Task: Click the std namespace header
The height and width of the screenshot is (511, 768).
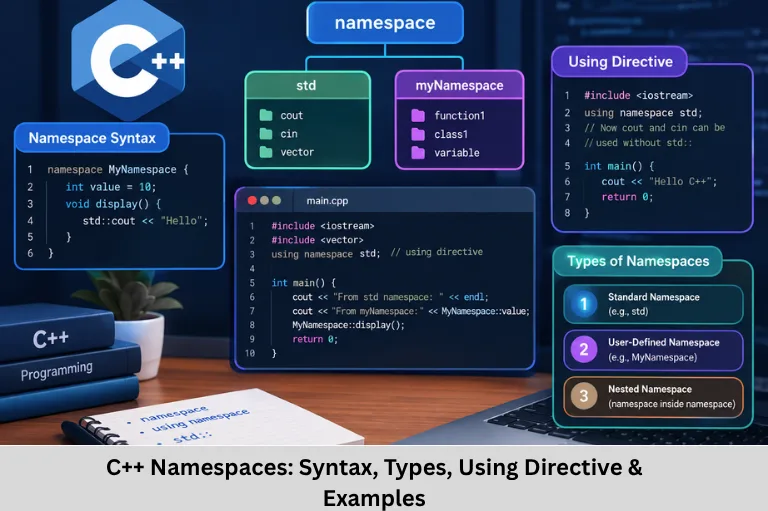Action: point(307,86)
